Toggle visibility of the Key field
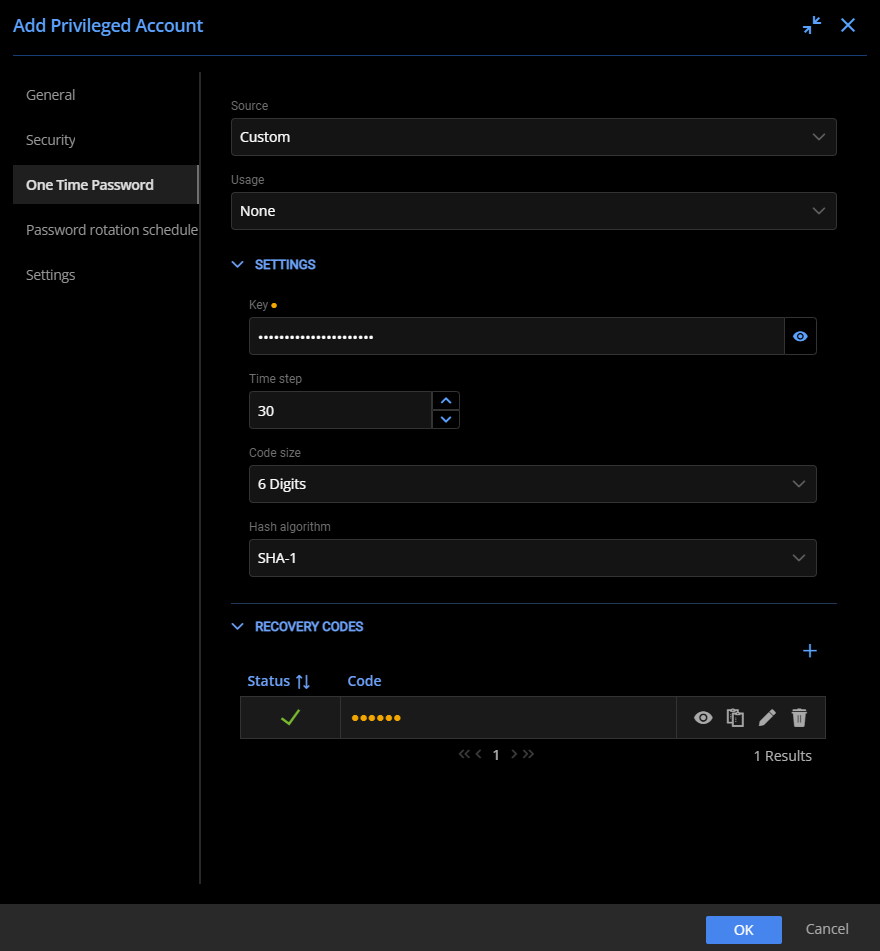The width and height of the screenshot is (880, 951). 800,336
